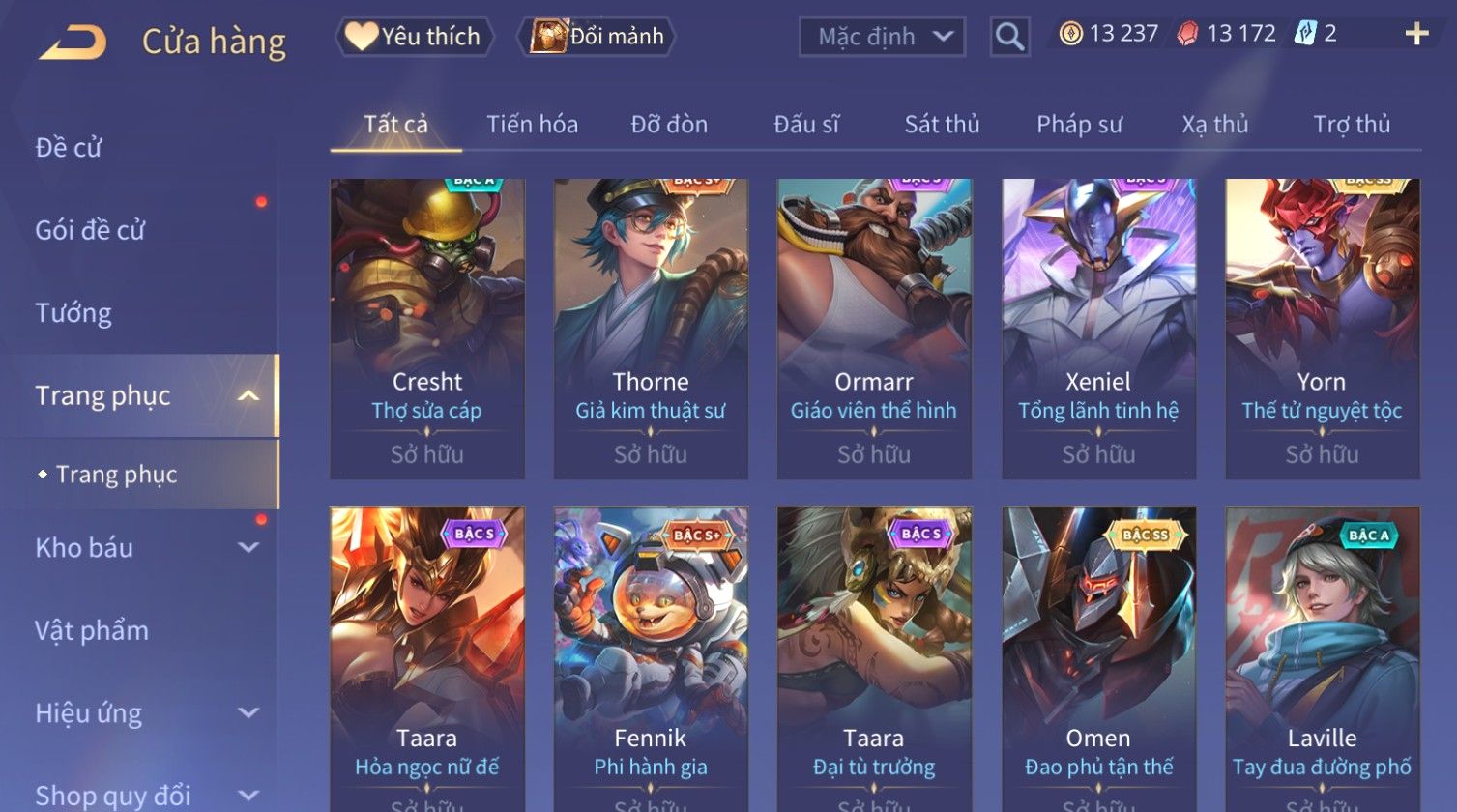
Task: Add currency with the plus icon
Action: point(1416,34)
